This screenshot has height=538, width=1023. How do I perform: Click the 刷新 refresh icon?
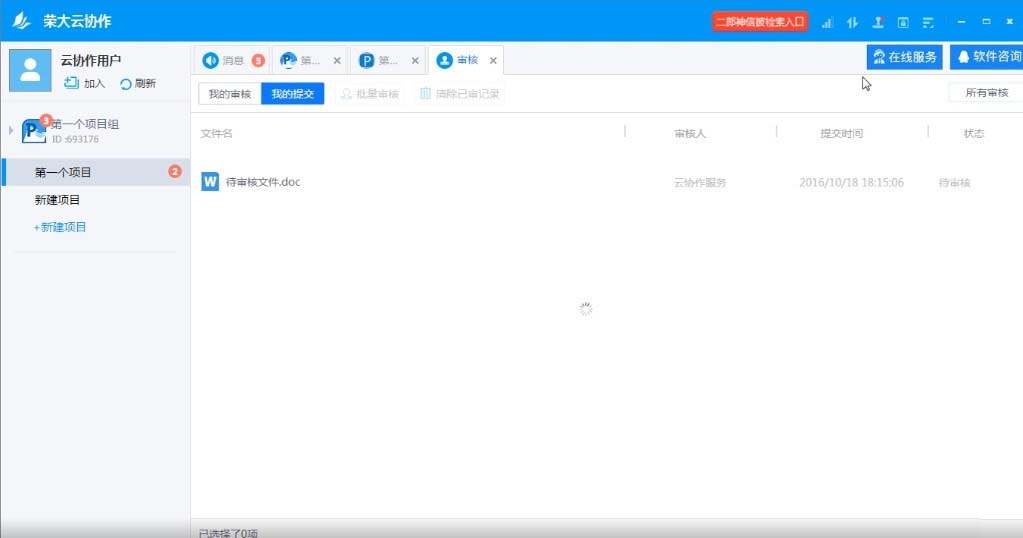click(126, 84)
